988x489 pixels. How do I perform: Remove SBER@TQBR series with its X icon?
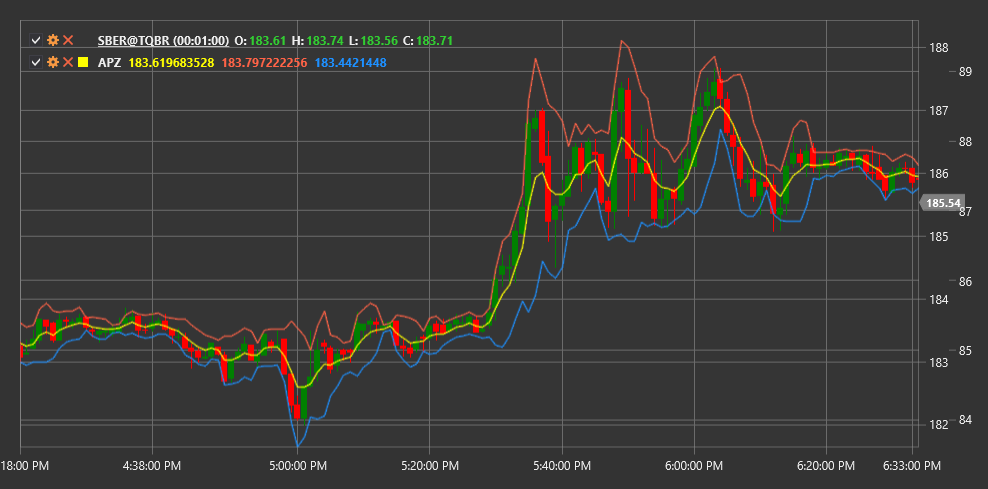pyautogui.click(x=68, y=41)
